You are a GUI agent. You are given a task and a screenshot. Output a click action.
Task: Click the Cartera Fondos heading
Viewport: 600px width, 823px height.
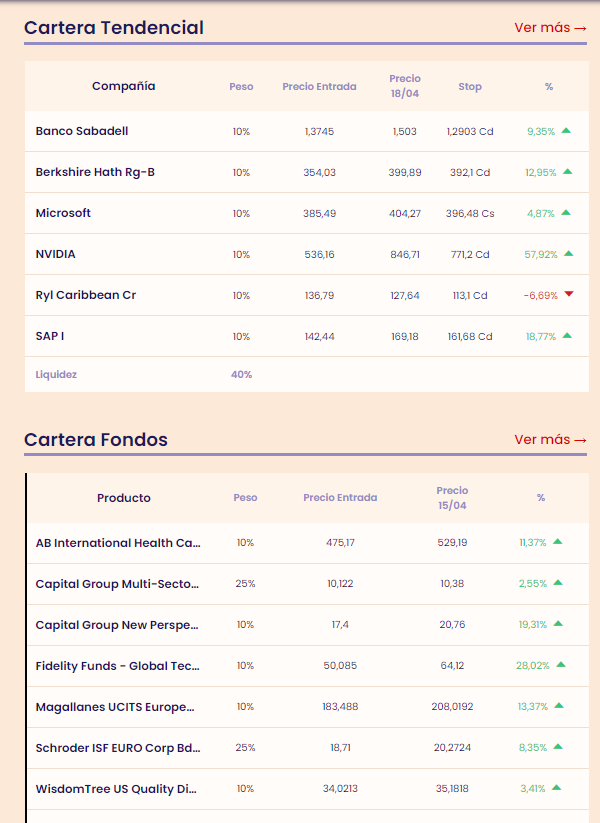[96, 439]
